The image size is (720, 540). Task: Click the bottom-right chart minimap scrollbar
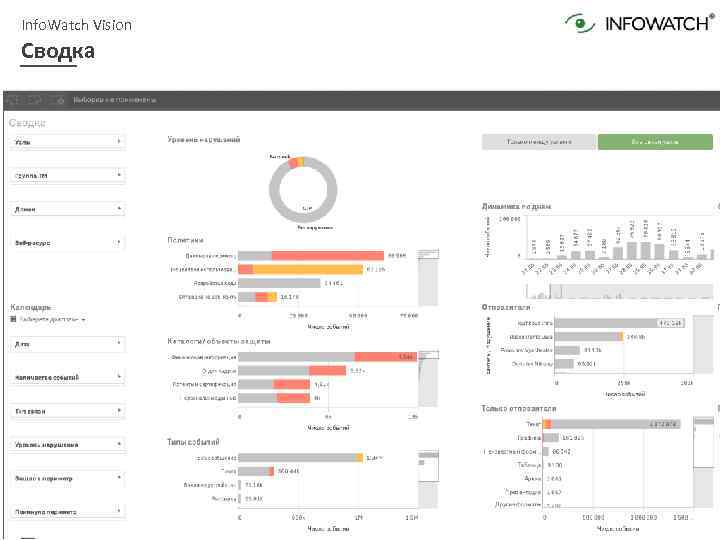(703, 461)
